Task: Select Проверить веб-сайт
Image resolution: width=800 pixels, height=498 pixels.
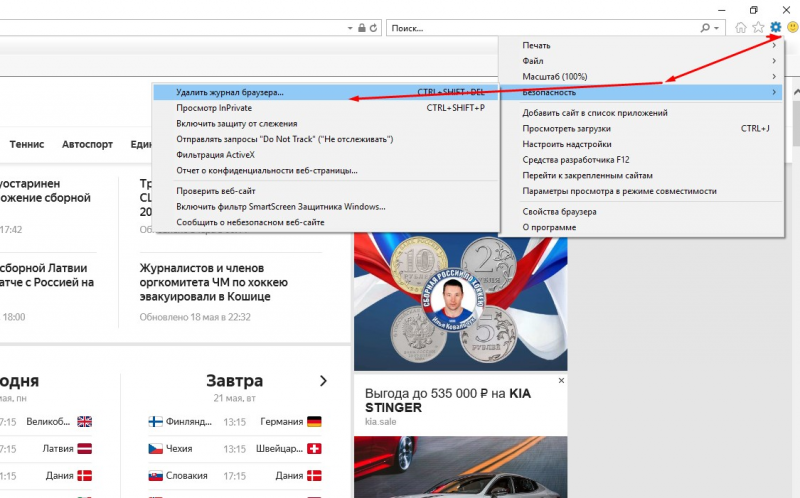Action: (x=326, y=191)
